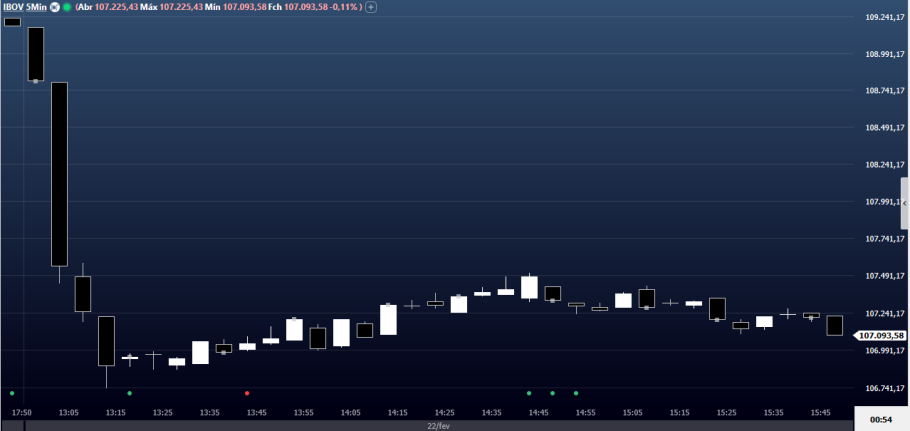The height and width of the screenshot is (431, 910).
Task: Click the green event dot near 13:15
Action: (129, 393)
